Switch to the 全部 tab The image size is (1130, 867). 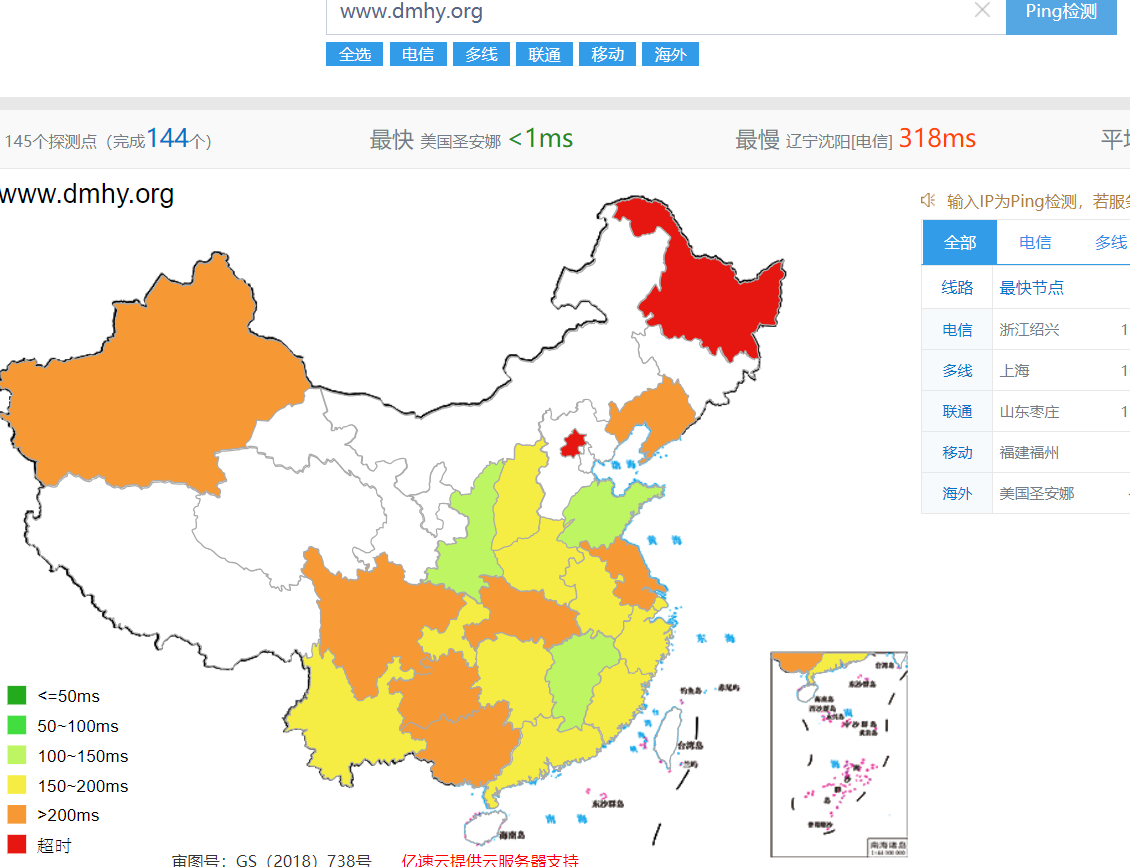(x=960, y=243)
